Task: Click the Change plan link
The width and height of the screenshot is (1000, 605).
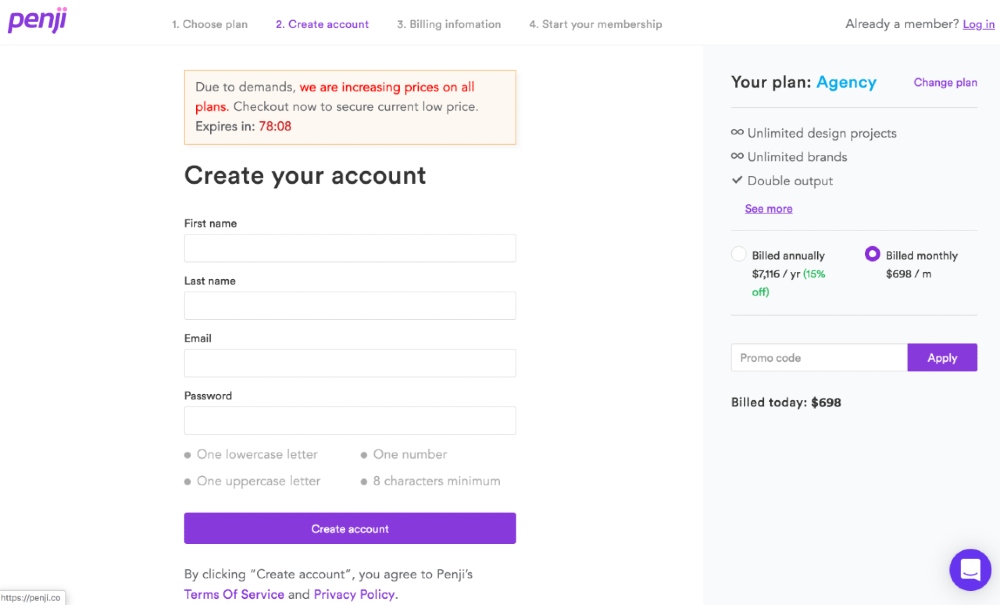Action: (x=945, y=83)
